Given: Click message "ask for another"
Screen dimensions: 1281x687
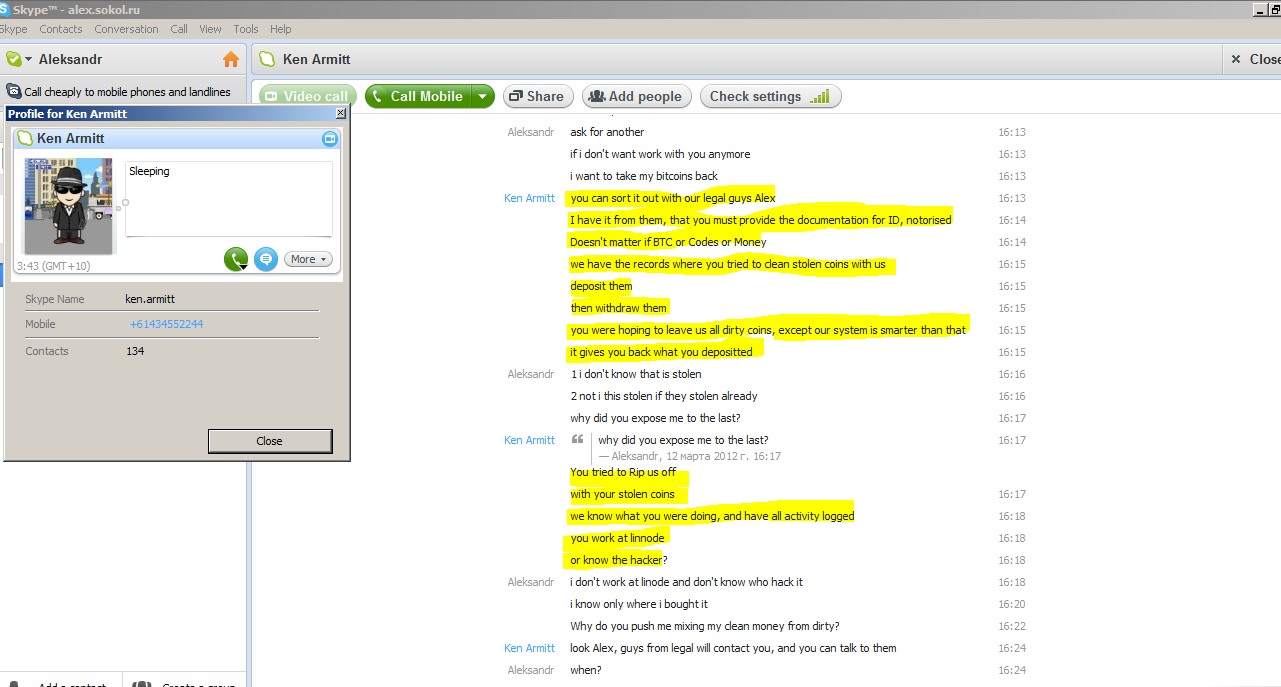Looking at the screenshot, I should [607, 132].
